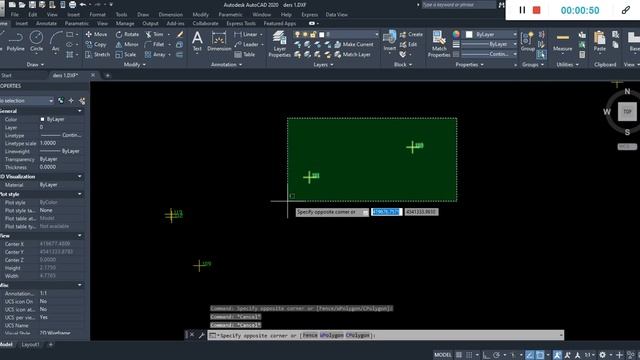Open Layer Properties manager
The width and height of the screenshot is (640, 360).
[x=280, y=44]
